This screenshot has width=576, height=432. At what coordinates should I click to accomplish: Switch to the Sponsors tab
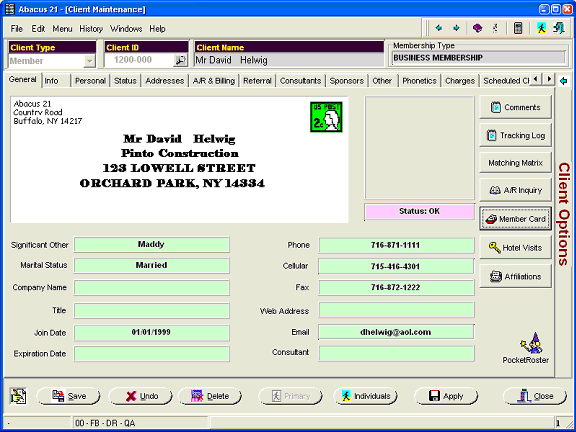[x=346, y=81]
